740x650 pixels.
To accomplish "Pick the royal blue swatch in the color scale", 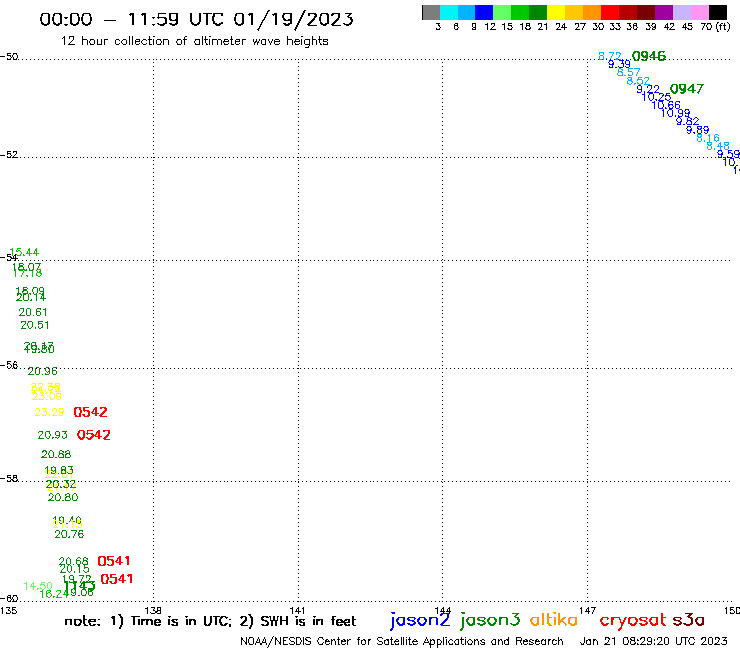I will click(x=484, y=12).
